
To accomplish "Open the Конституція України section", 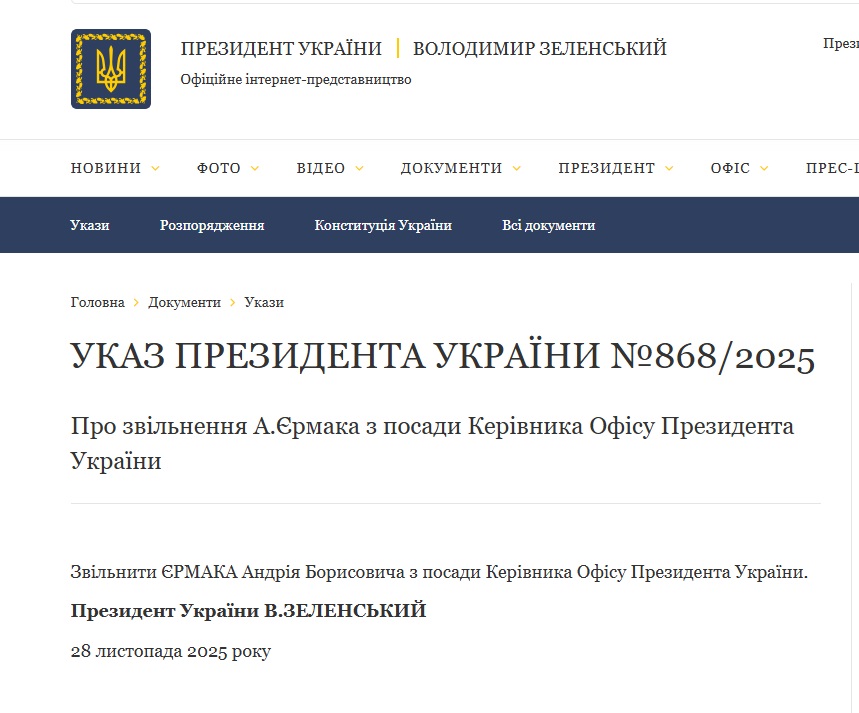I will pyautogui.click(x=383, y=225).
